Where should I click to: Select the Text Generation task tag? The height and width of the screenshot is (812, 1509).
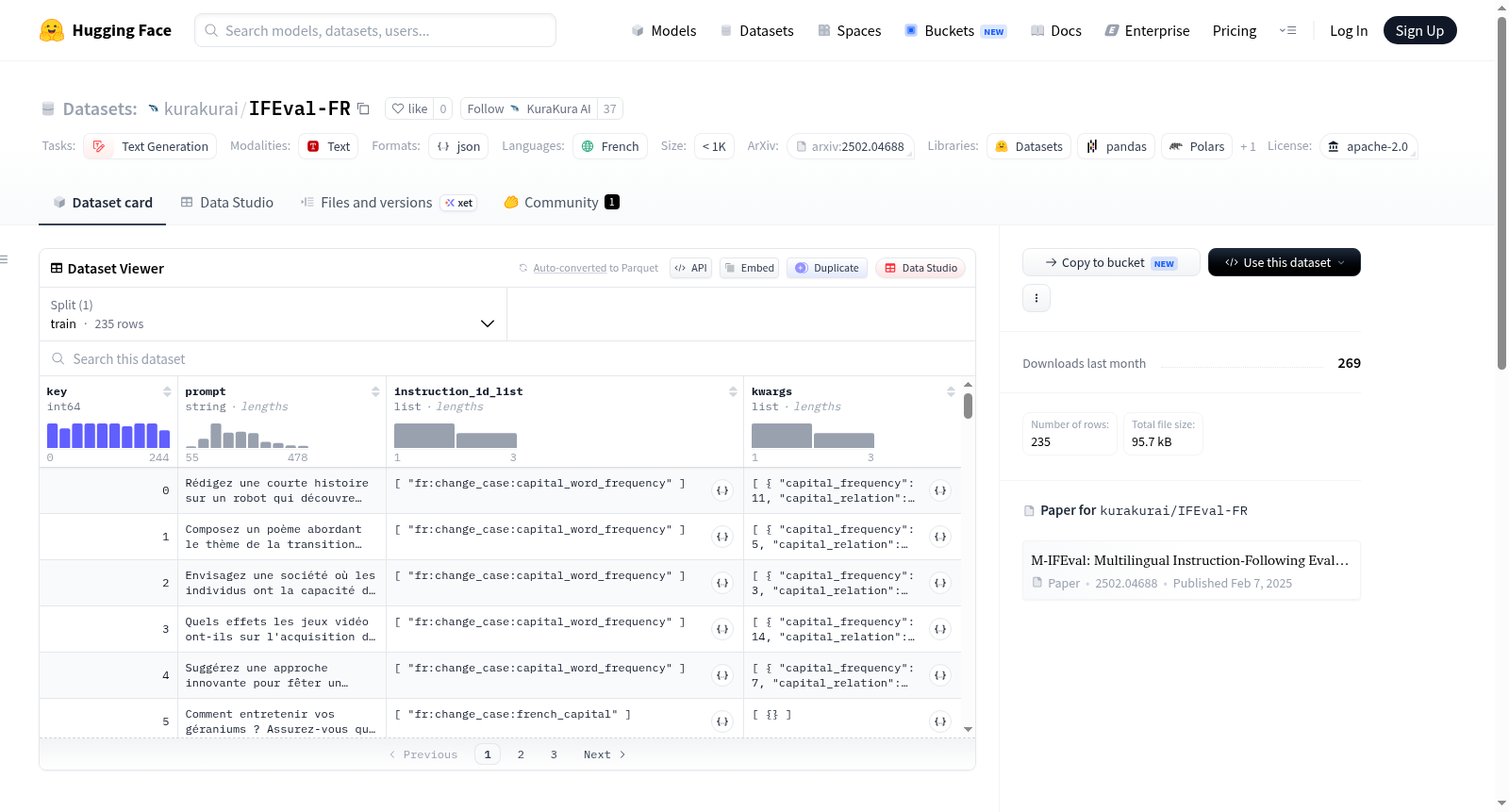point(150,146)
